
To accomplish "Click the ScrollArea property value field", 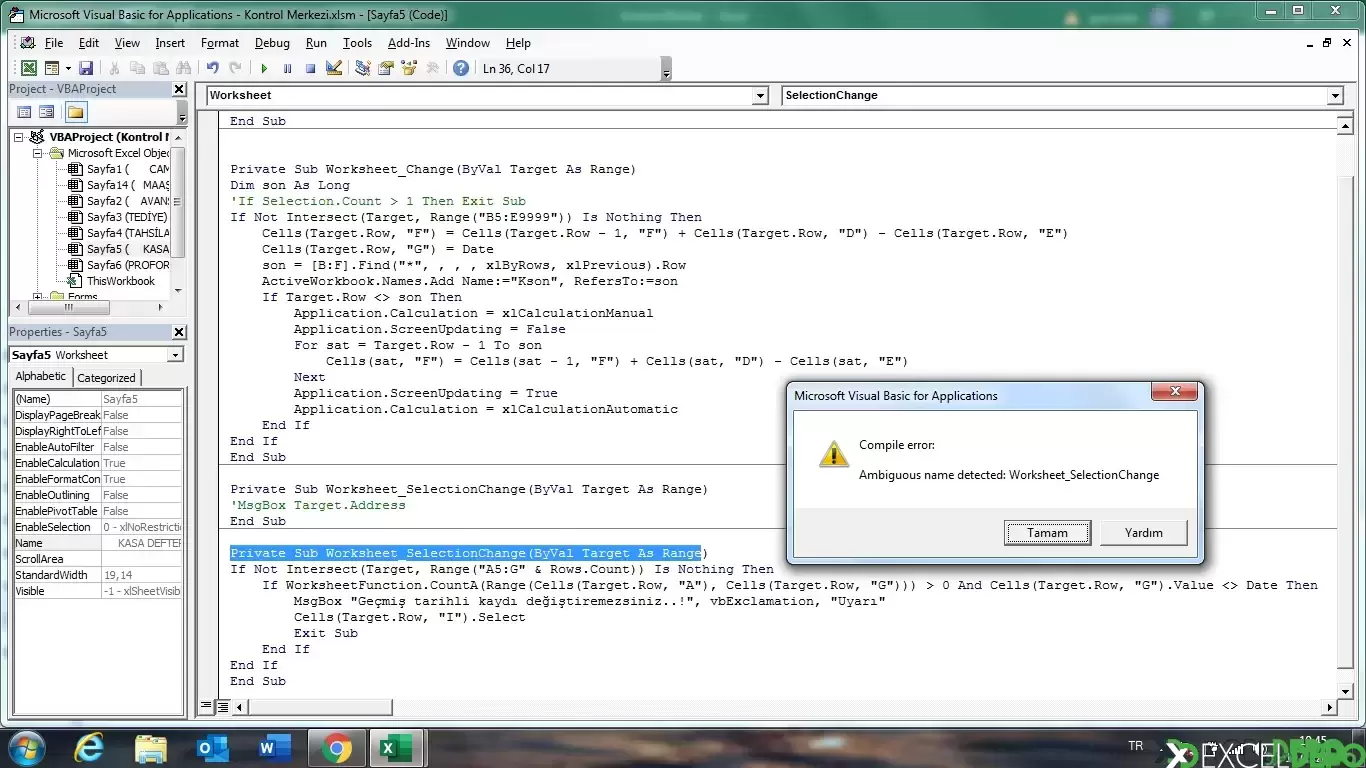I will [142, 559].
